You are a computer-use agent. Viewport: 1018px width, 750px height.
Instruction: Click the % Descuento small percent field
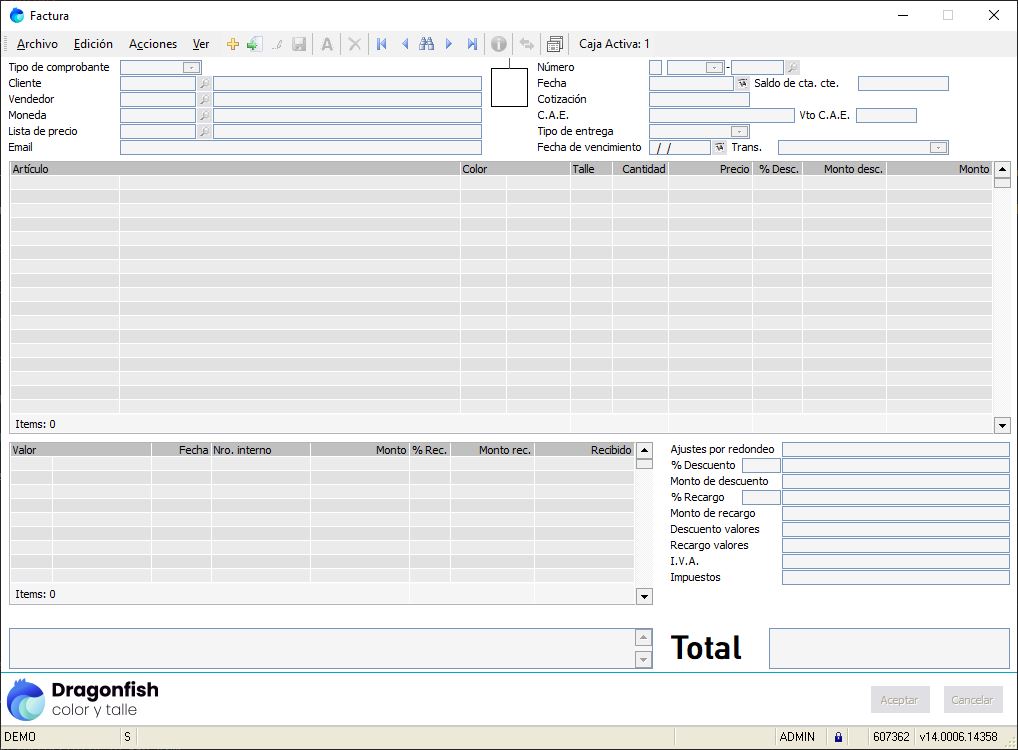(761, 466)
